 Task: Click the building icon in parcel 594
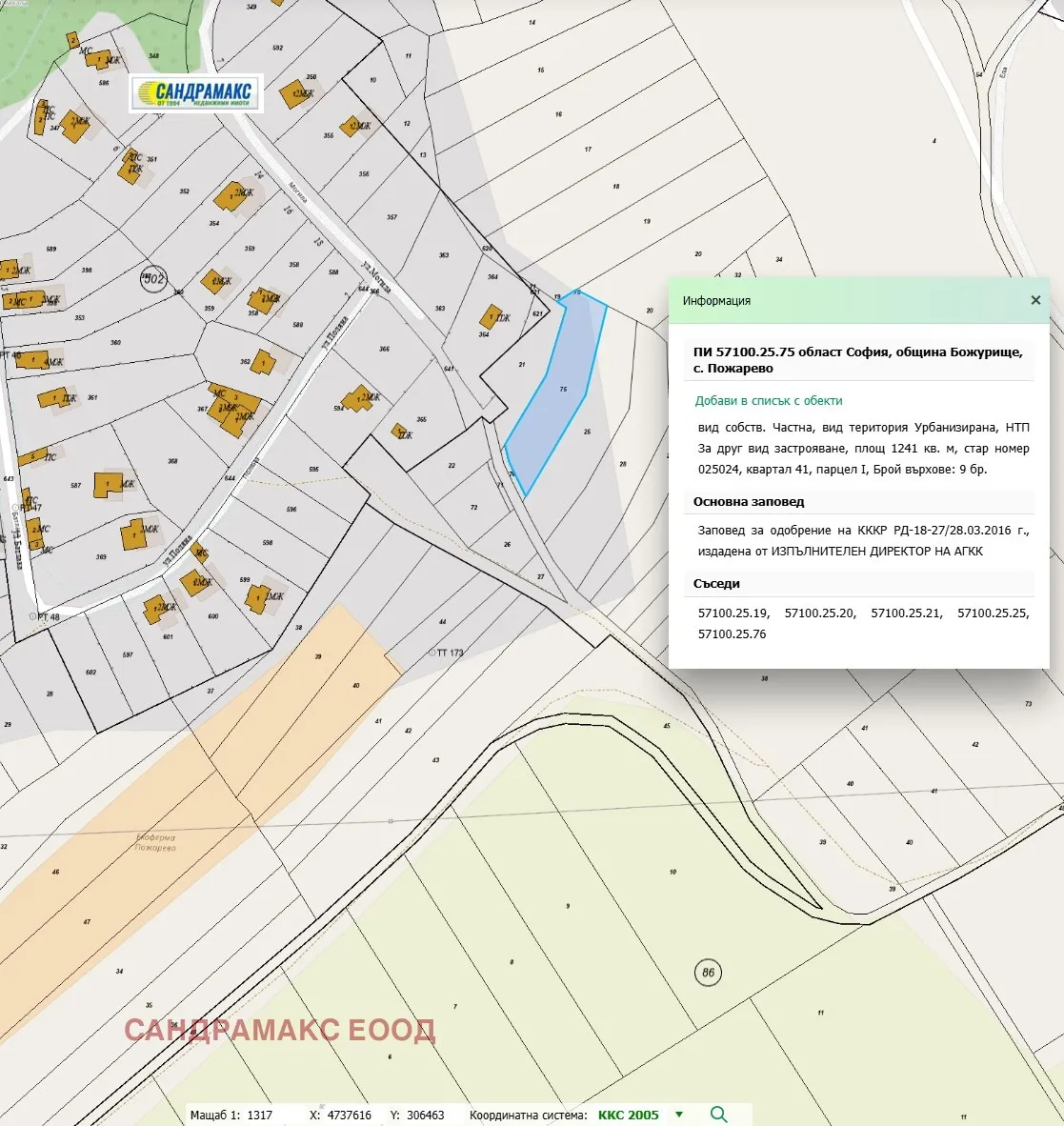358,399
